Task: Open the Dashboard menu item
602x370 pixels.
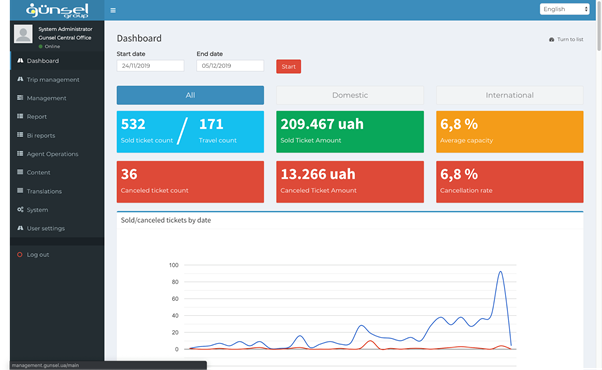Action: pos(57,61)
